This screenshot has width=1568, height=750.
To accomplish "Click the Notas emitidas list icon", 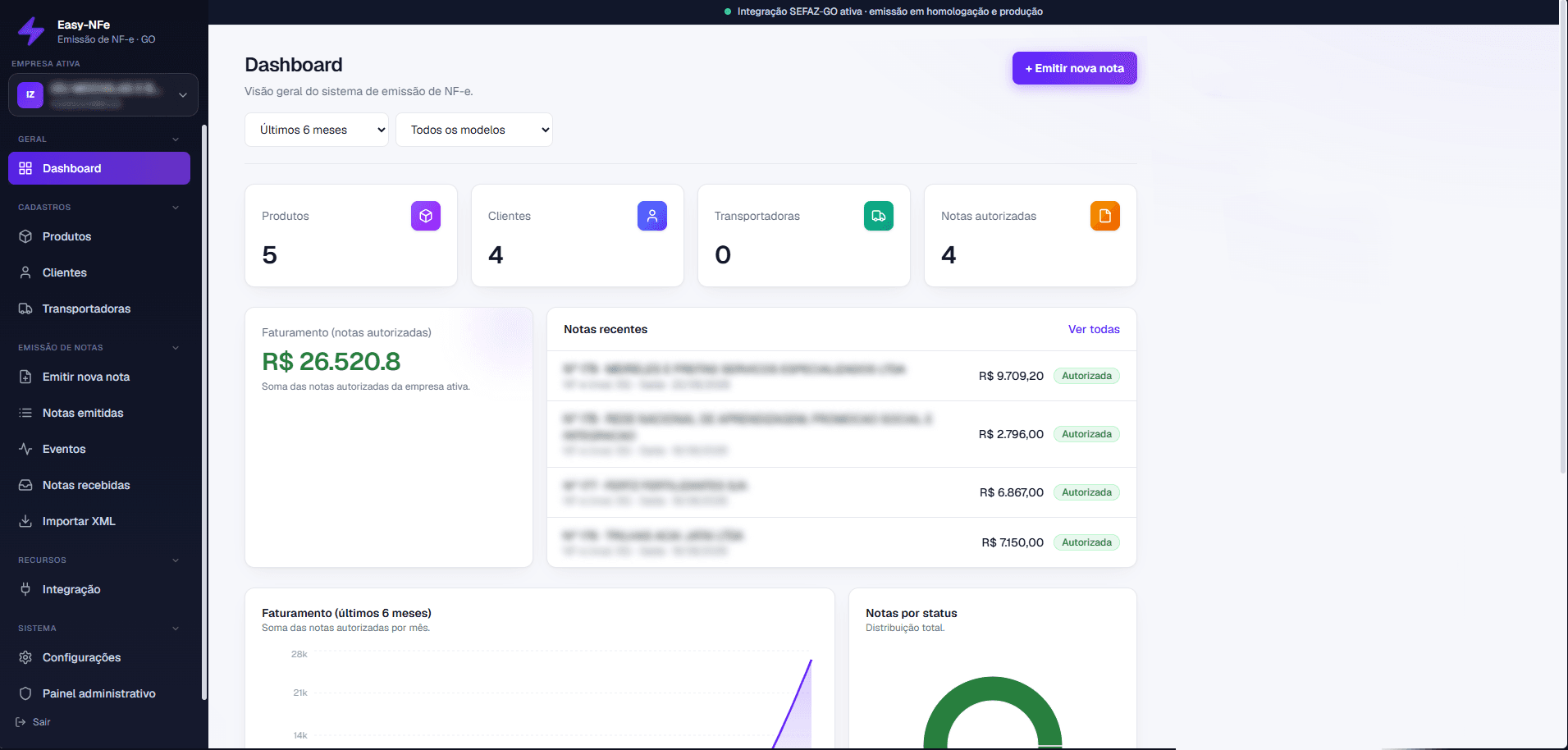I will tap(25, 413).
